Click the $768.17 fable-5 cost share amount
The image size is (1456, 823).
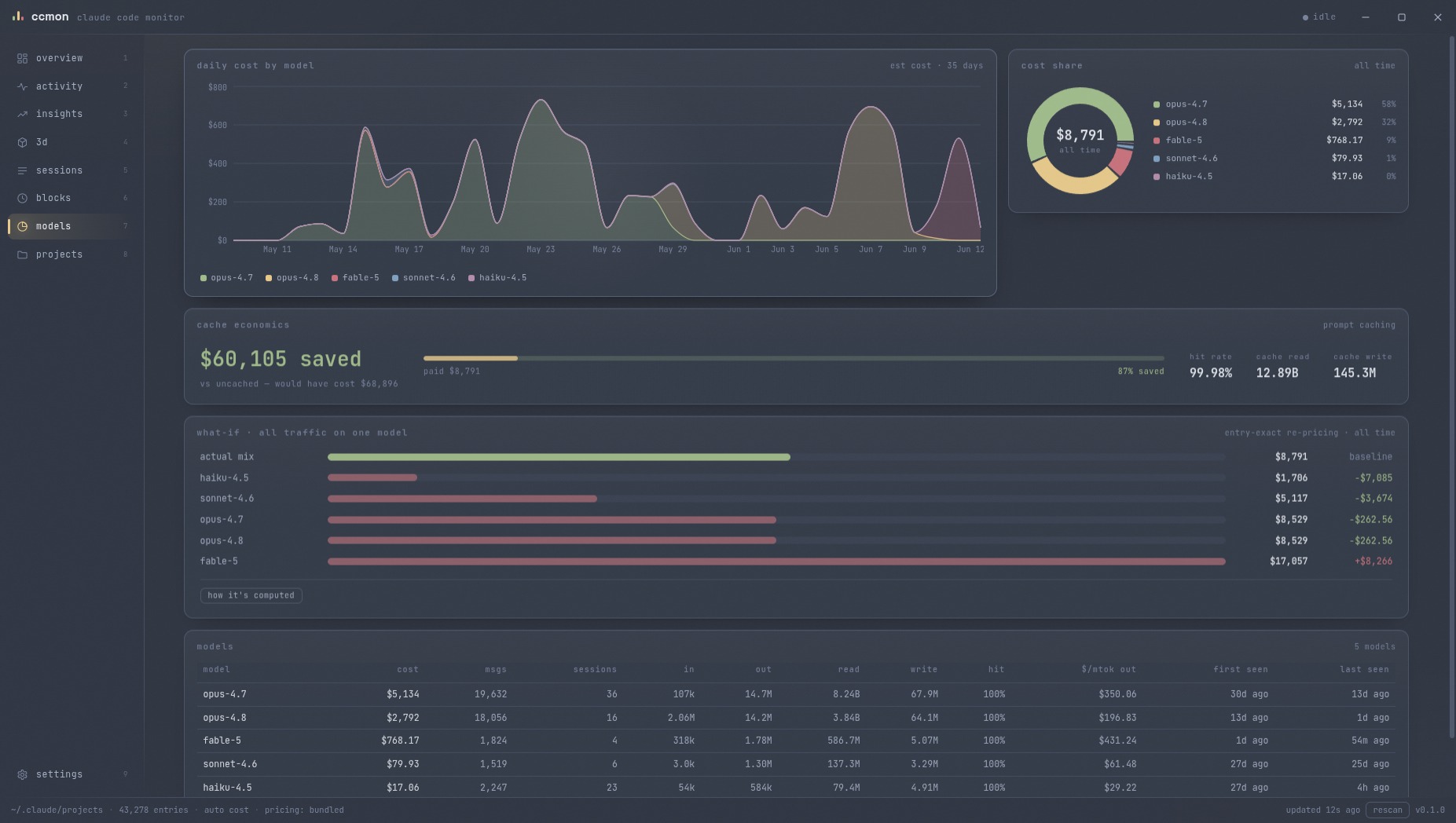1344,141
